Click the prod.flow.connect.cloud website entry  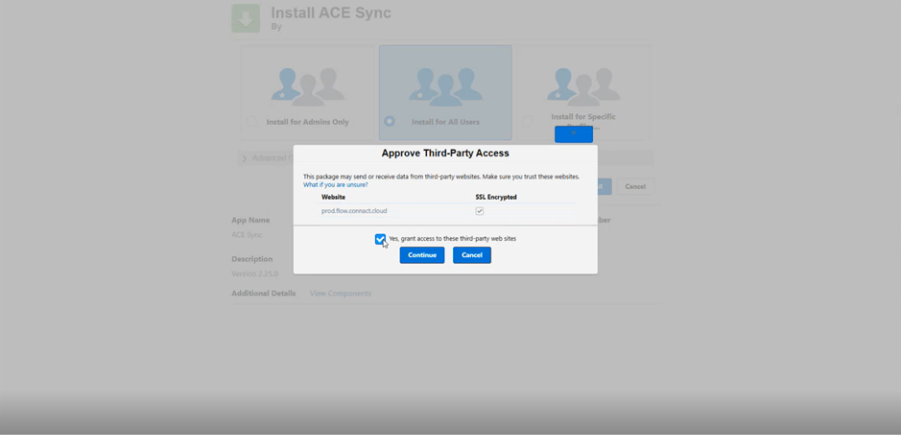[x=354, y=211]
